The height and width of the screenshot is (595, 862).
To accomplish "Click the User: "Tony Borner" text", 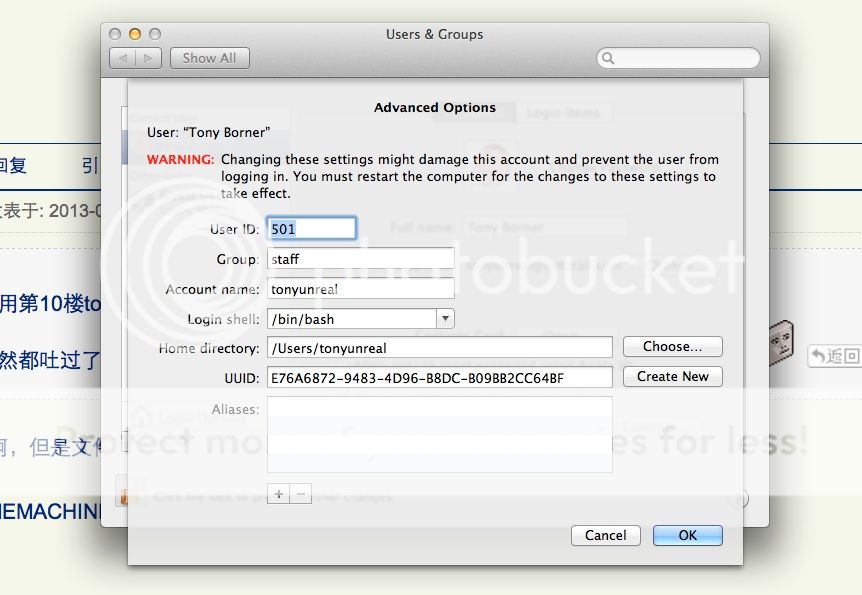I will tap(208, 133).
